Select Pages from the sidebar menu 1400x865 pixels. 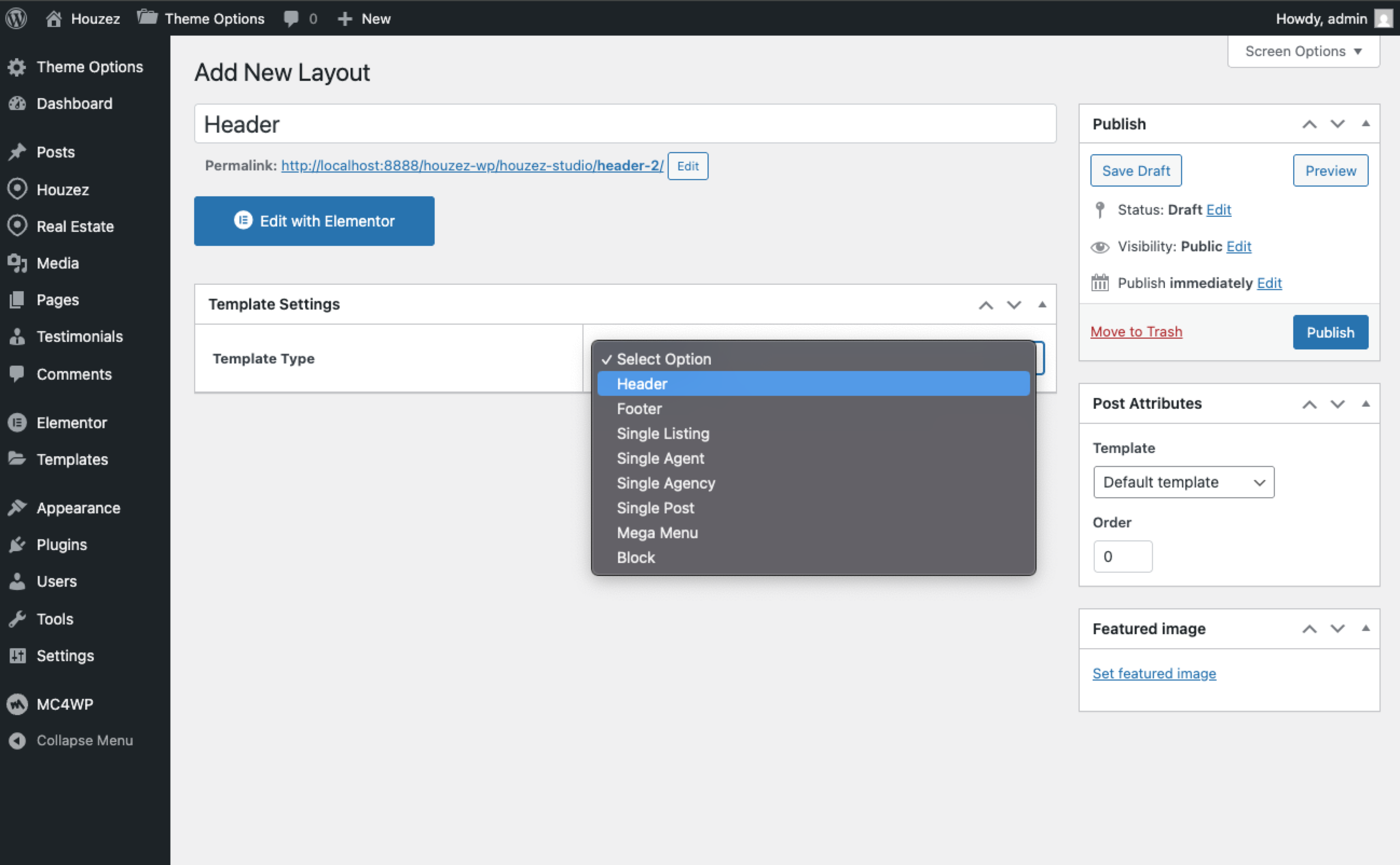(58, 299)
